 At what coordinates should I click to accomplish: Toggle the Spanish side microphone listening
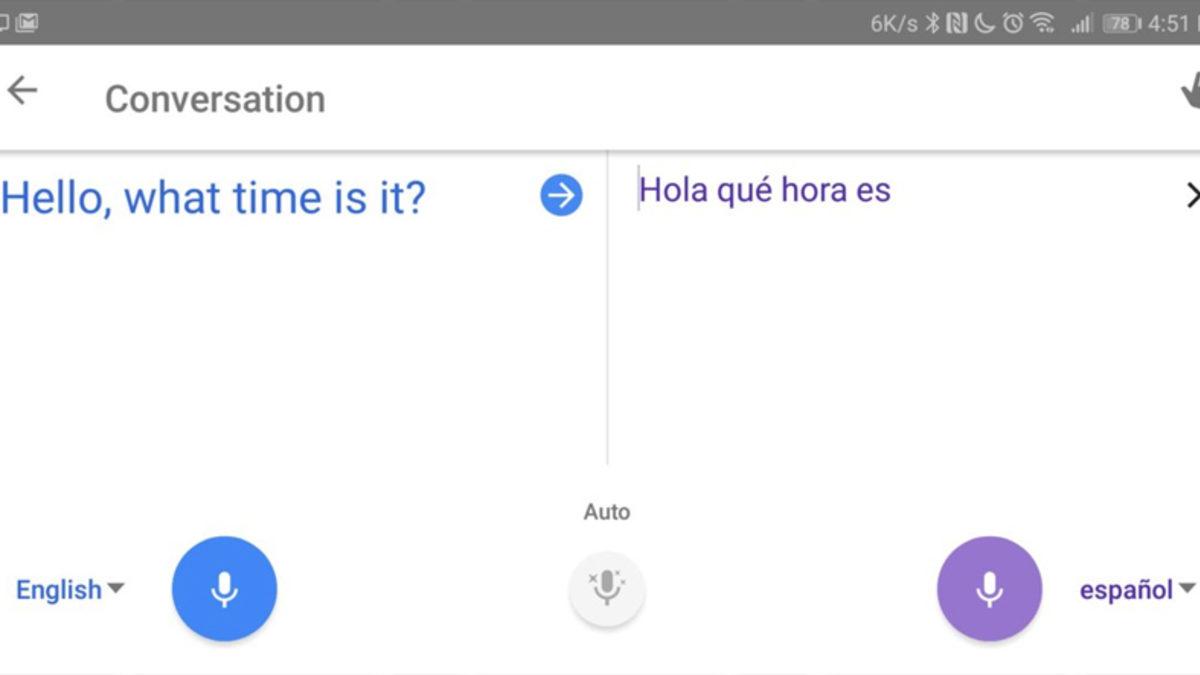point(989,589)
